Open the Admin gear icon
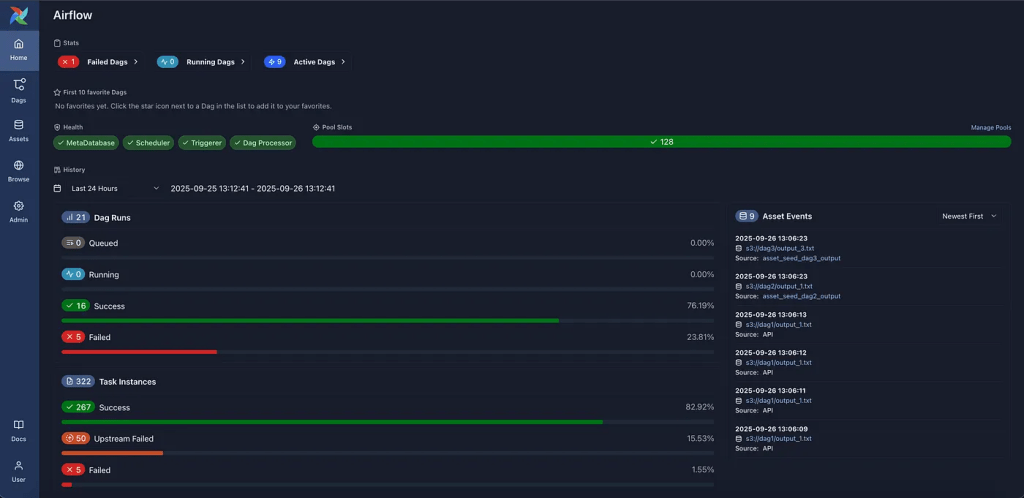1024x498 pixels. click(19, 211)
